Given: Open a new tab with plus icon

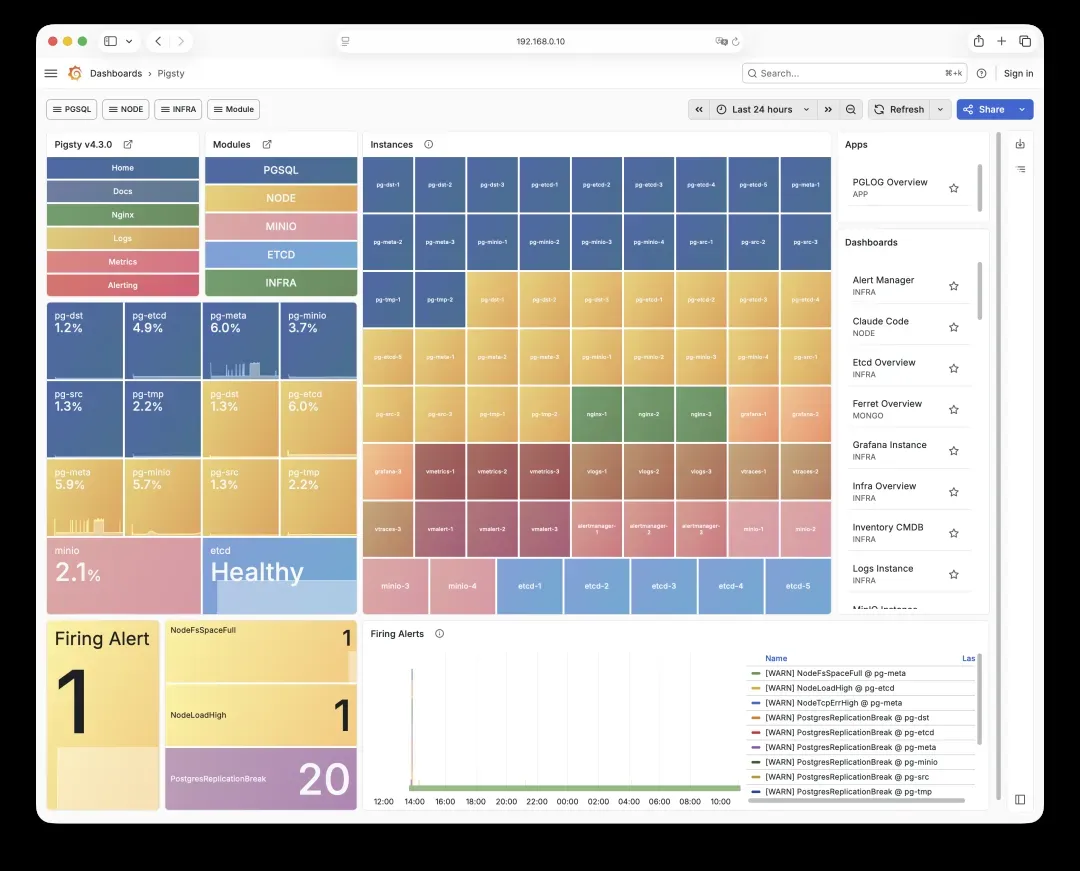Looking at the screenshot, I should 1001,41.
